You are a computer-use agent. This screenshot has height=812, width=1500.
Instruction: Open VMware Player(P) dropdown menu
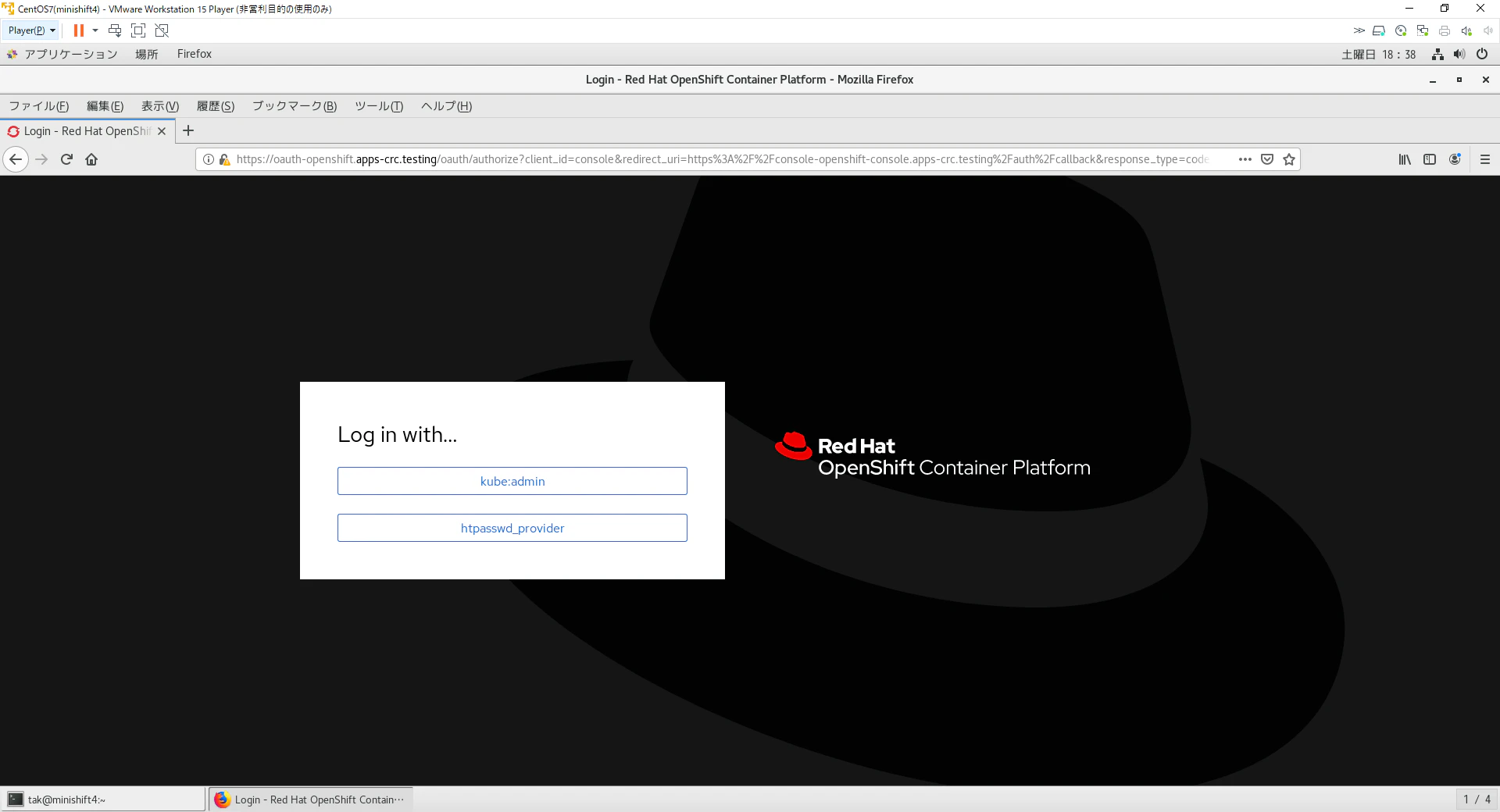(x=31, y=30)
